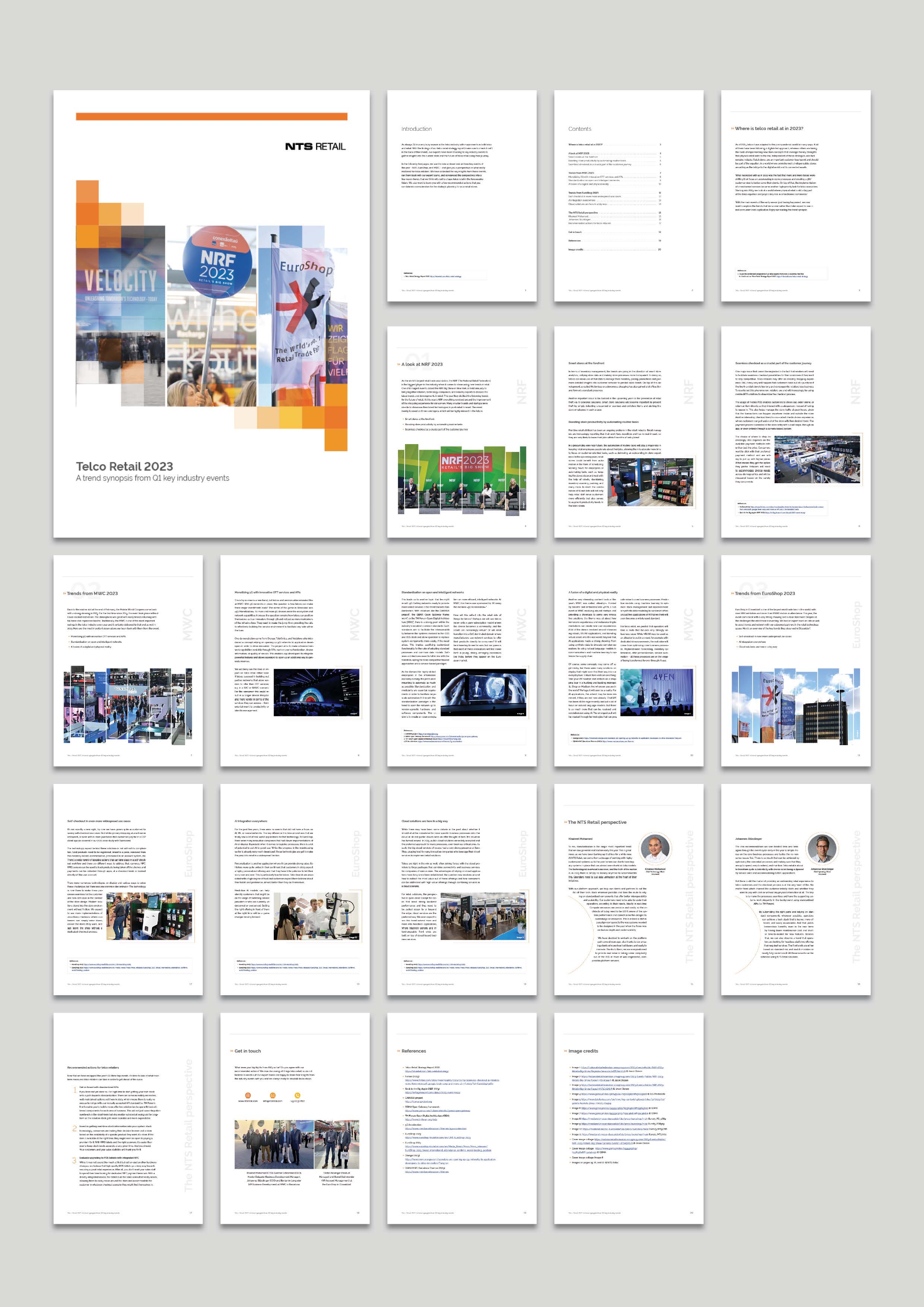Click the NRF 2023 round badge on cover

tap(218, 261)
